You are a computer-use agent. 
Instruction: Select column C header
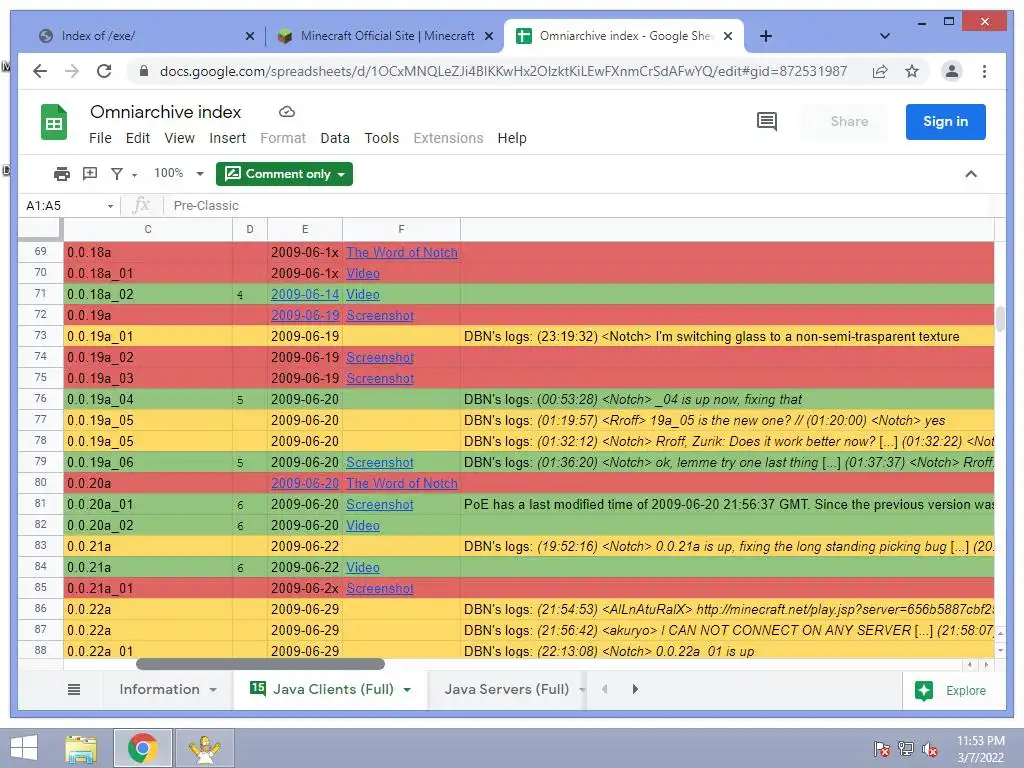(148, 229)
